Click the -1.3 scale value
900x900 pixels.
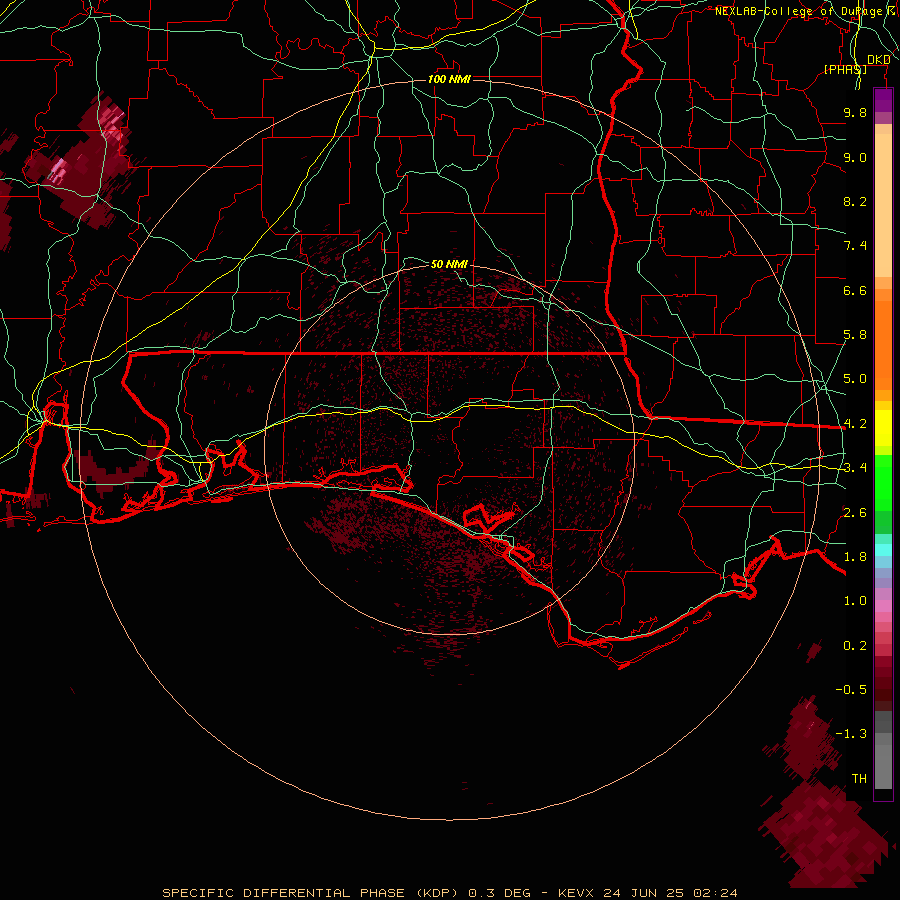click(x=851, y=734)
